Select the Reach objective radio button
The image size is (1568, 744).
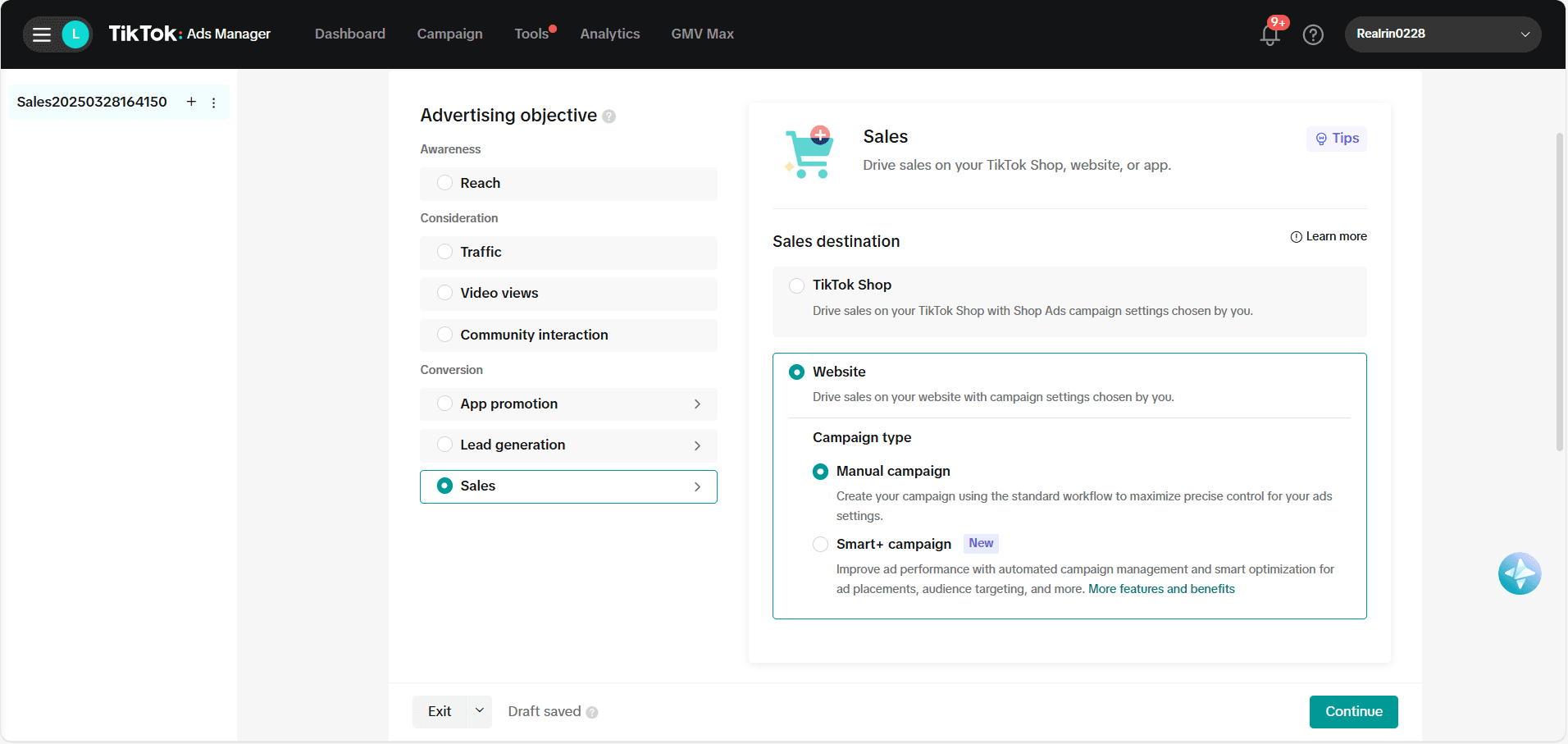click(445, 183)
